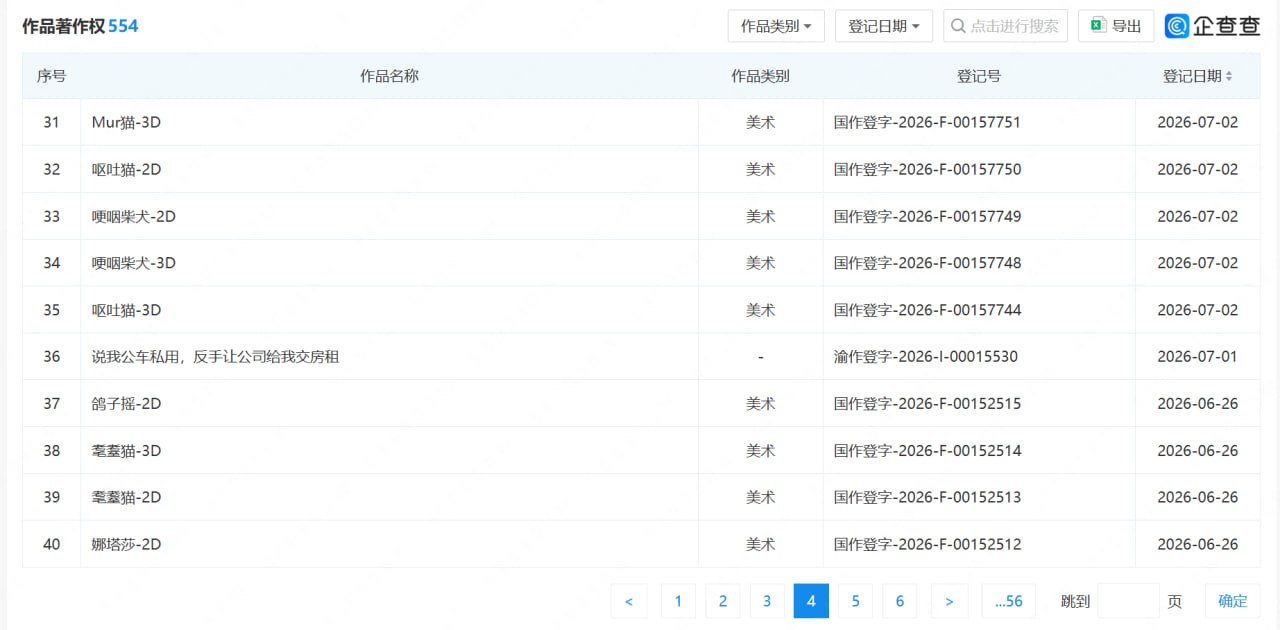Click the 跳到 page number input

1128,601
